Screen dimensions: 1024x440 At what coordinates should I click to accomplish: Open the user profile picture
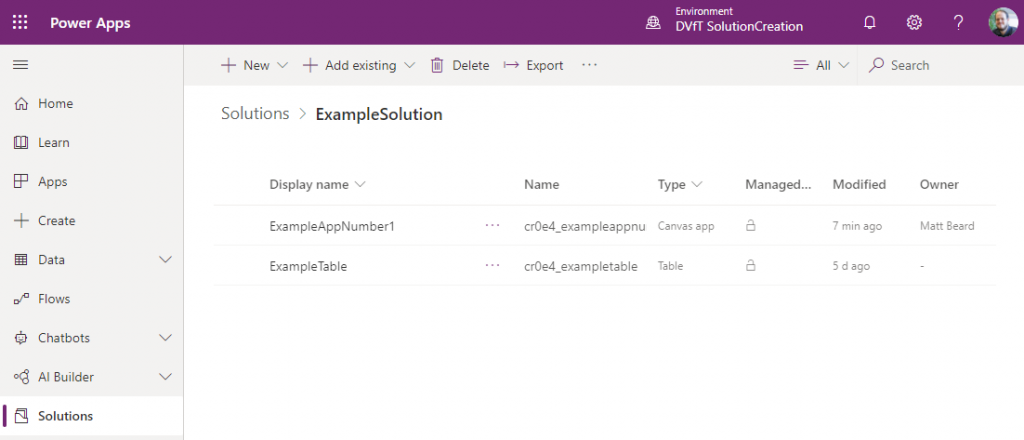point(1002,22)
